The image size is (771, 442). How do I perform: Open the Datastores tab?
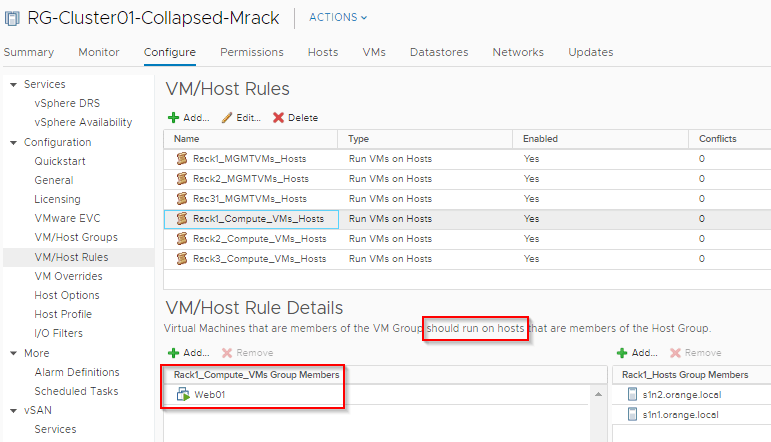click(x=439, y=52)
